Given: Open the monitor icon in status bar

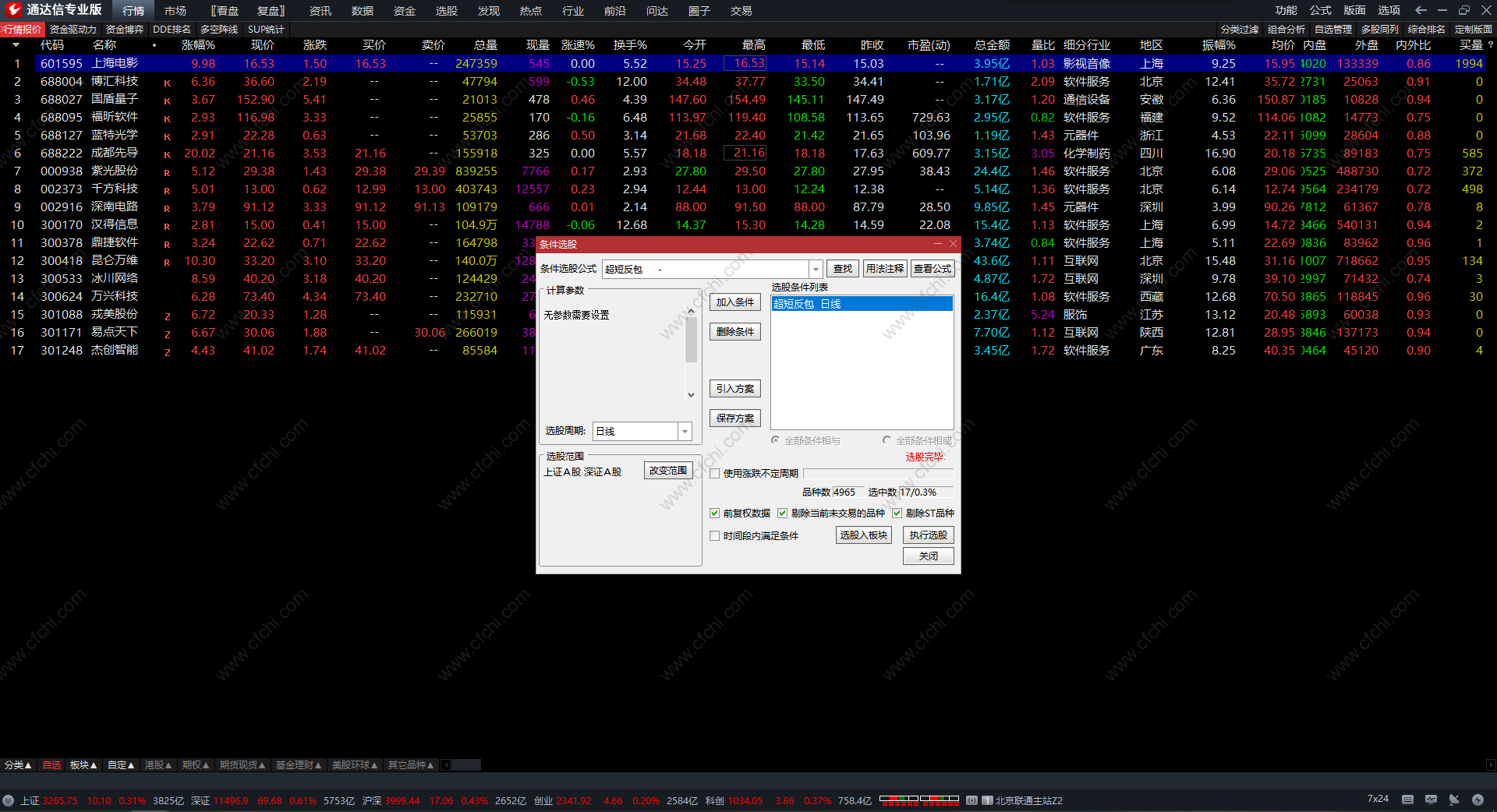Looking at the screenshot, I should [x=1431, y=800].
